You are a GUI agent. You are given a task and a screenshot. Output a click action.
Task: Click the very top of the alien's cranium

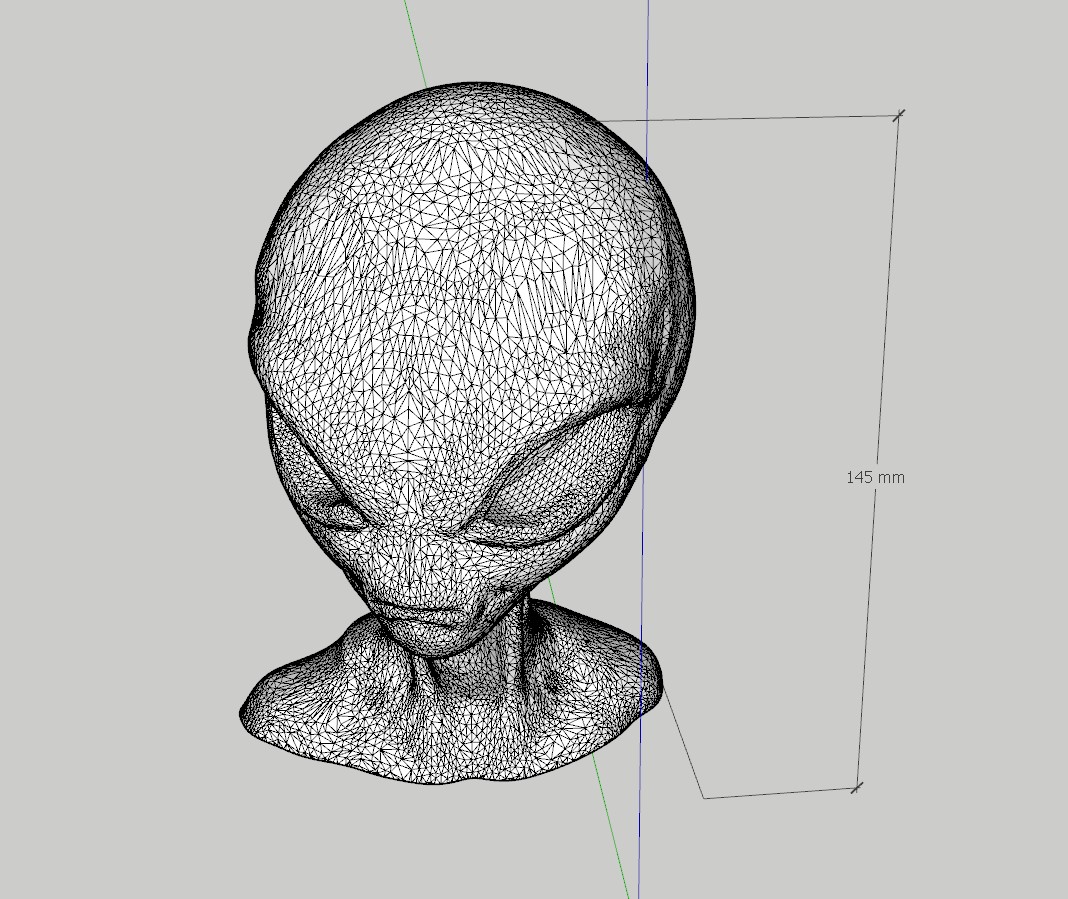tap(480, 90)
